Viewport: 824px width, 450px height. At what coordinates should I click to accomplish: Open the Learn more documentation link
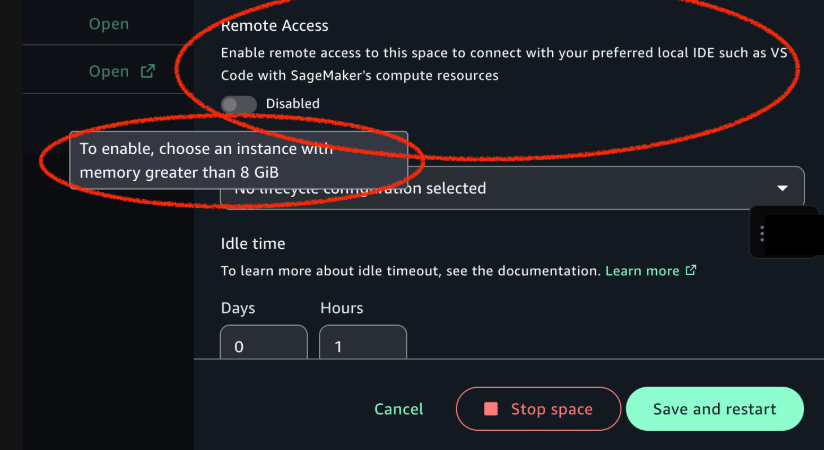(x=642, y=270)
